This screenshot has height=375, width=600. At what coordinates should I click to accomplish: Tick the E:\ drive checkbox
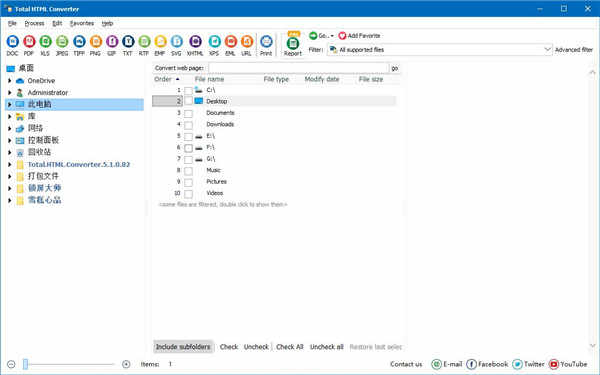pyautogui.click(x=188, y=137)
